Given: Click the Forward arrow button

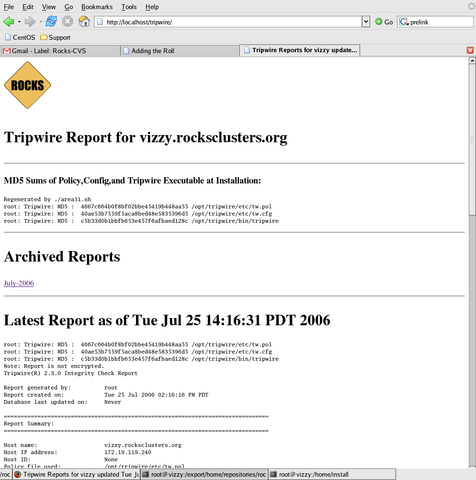Looking at the screenshot, I should coord(30,22).
